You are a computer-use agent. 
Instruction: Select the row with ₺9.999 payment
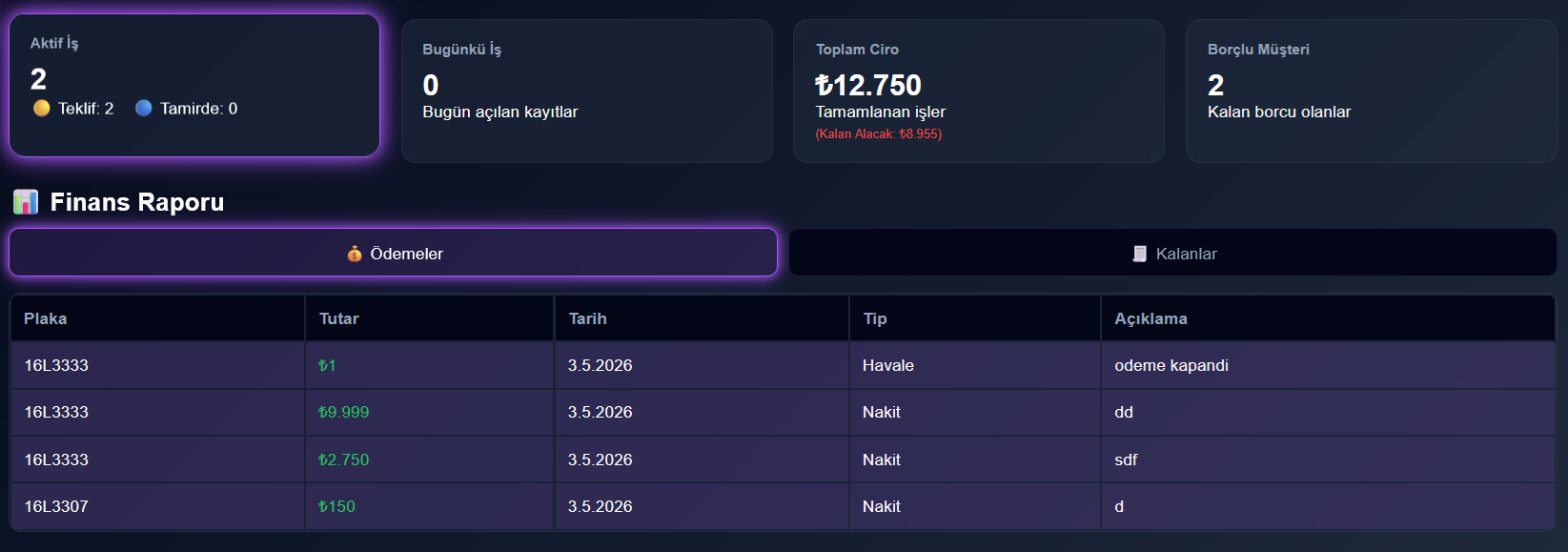coord(783,413)
